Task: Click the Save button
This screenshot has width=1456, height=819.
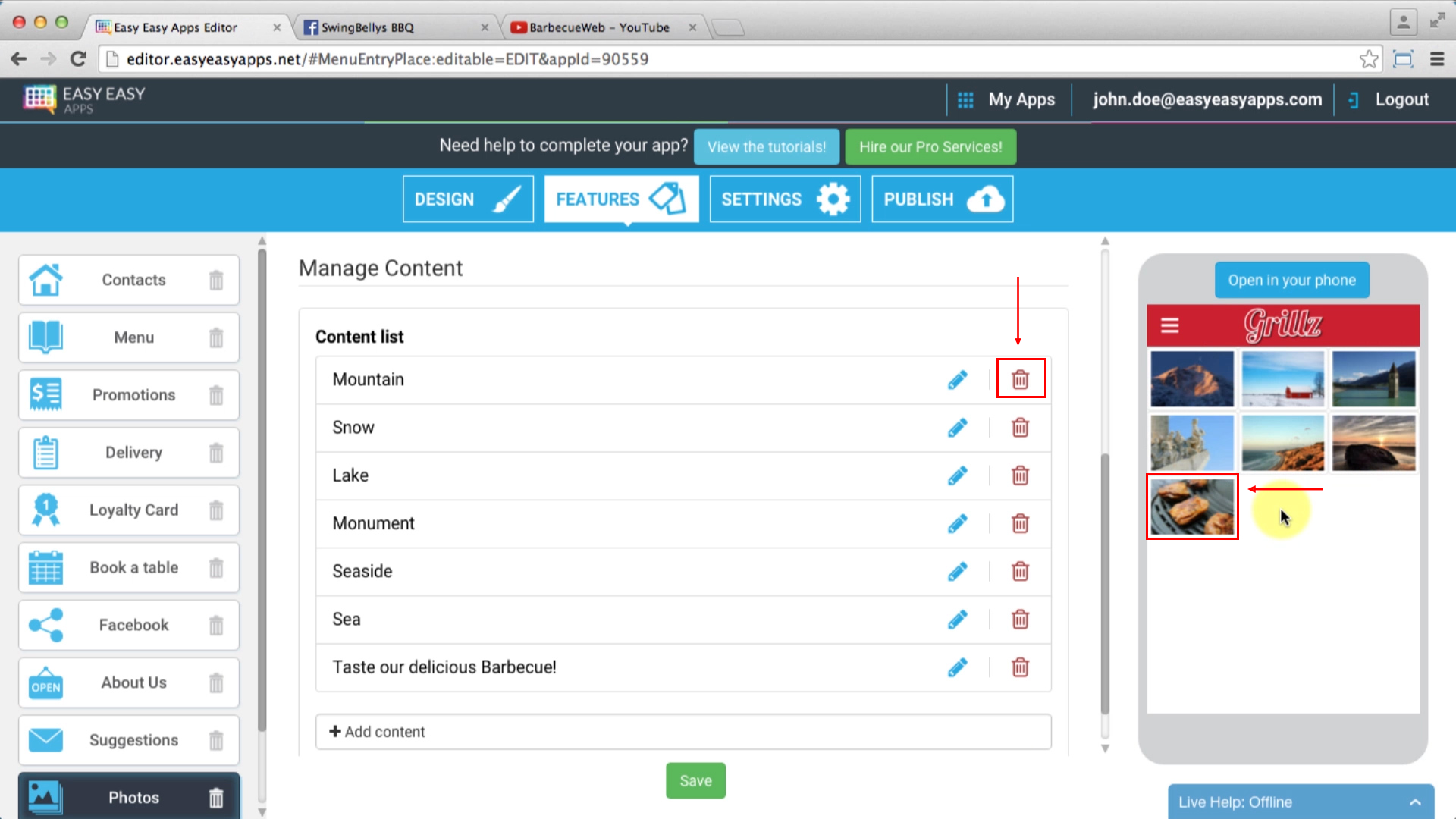Action: pyautogui.click(x=695, y=780)
